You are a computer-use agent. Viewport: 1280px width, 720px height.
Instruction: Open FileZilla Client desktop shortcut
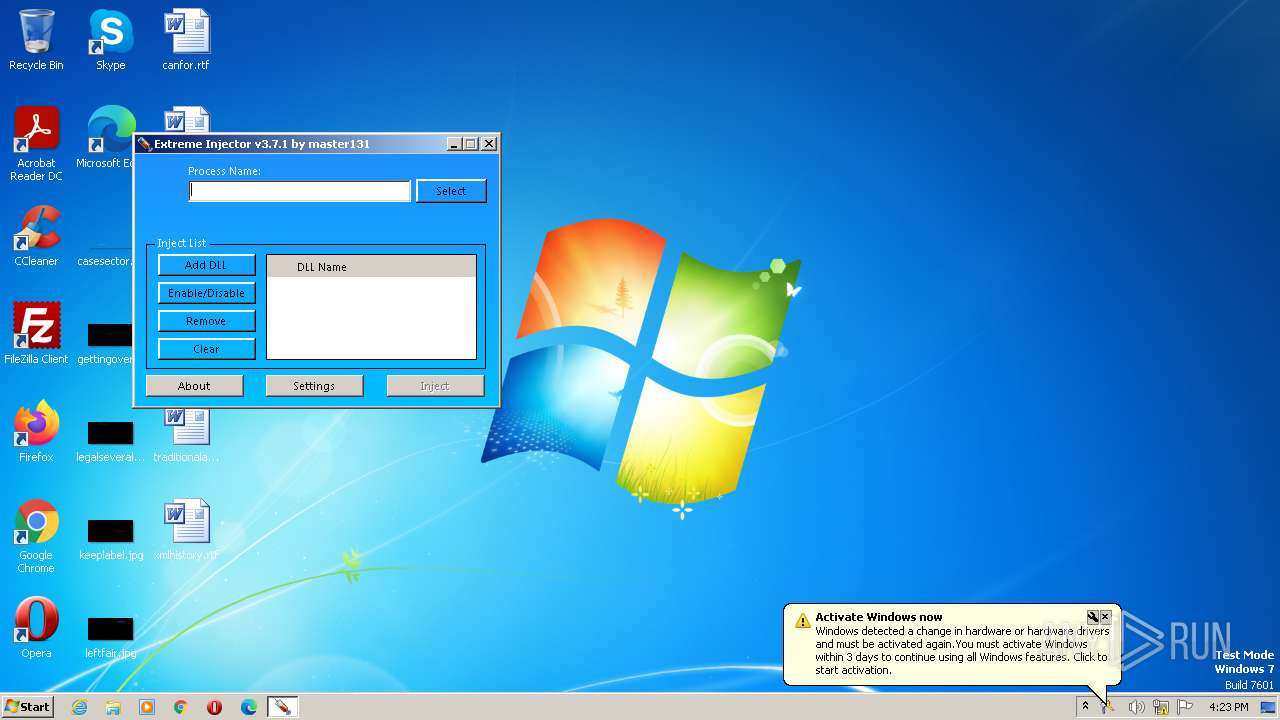click(36, 334)
